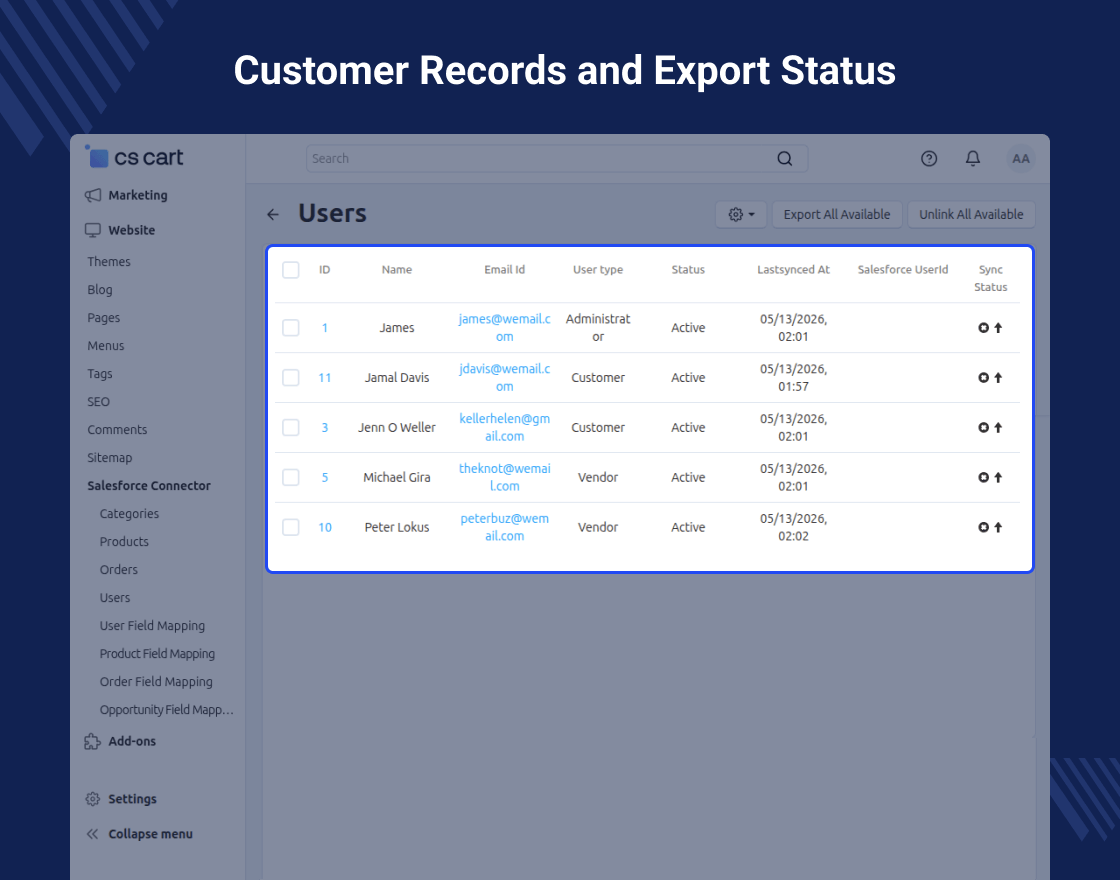Screen dimensions: 1120x880
Task: Open Order Field Mapping
Action: point(156,681)
